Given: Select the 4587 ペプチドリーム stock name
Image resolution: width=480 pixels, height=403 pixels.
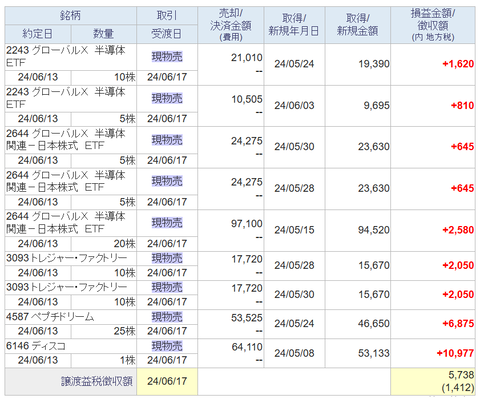Looking at the screenshot, I should pyautogui.click(x=50, y=317).
